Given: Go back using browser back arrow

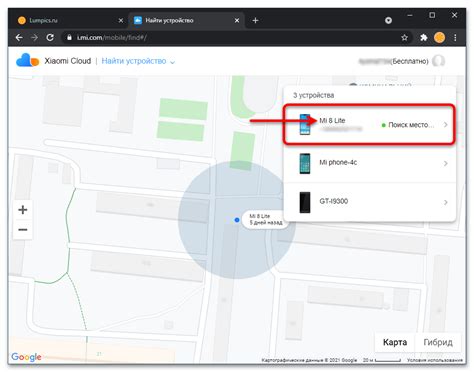Looking at the screenshot, I should coord(19,38).
